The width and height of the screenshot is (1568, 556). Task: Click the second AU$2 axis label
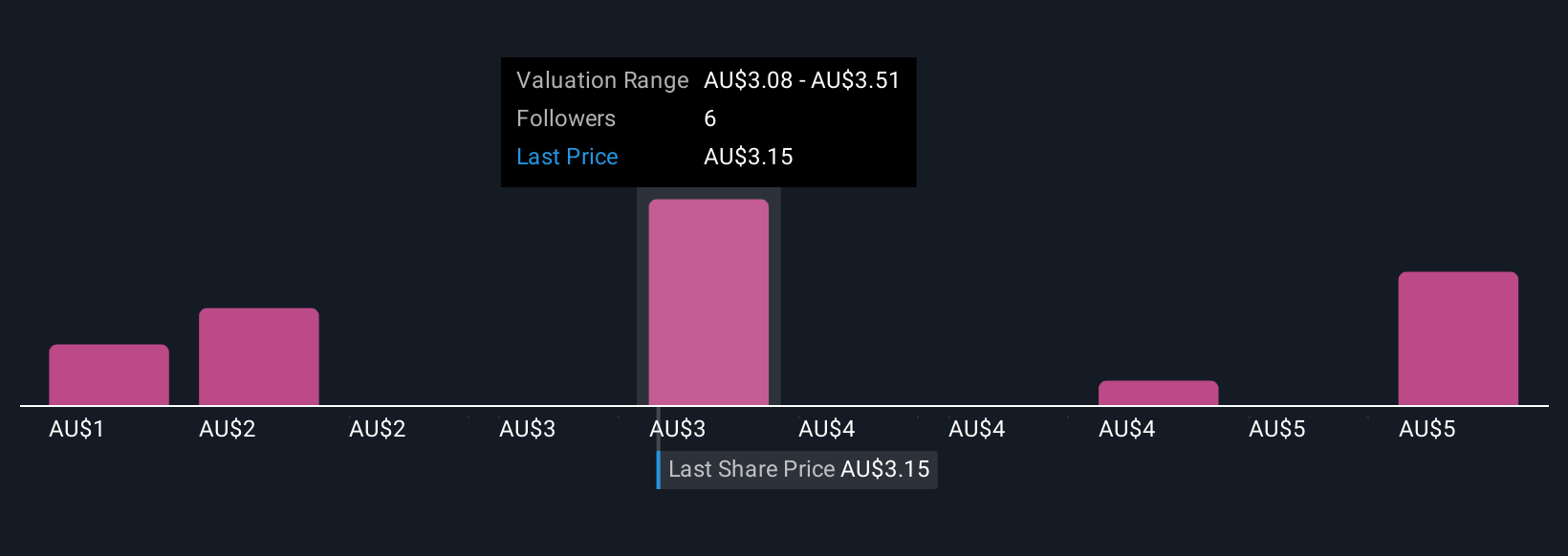pyautogui.click(x=378, y=429)
